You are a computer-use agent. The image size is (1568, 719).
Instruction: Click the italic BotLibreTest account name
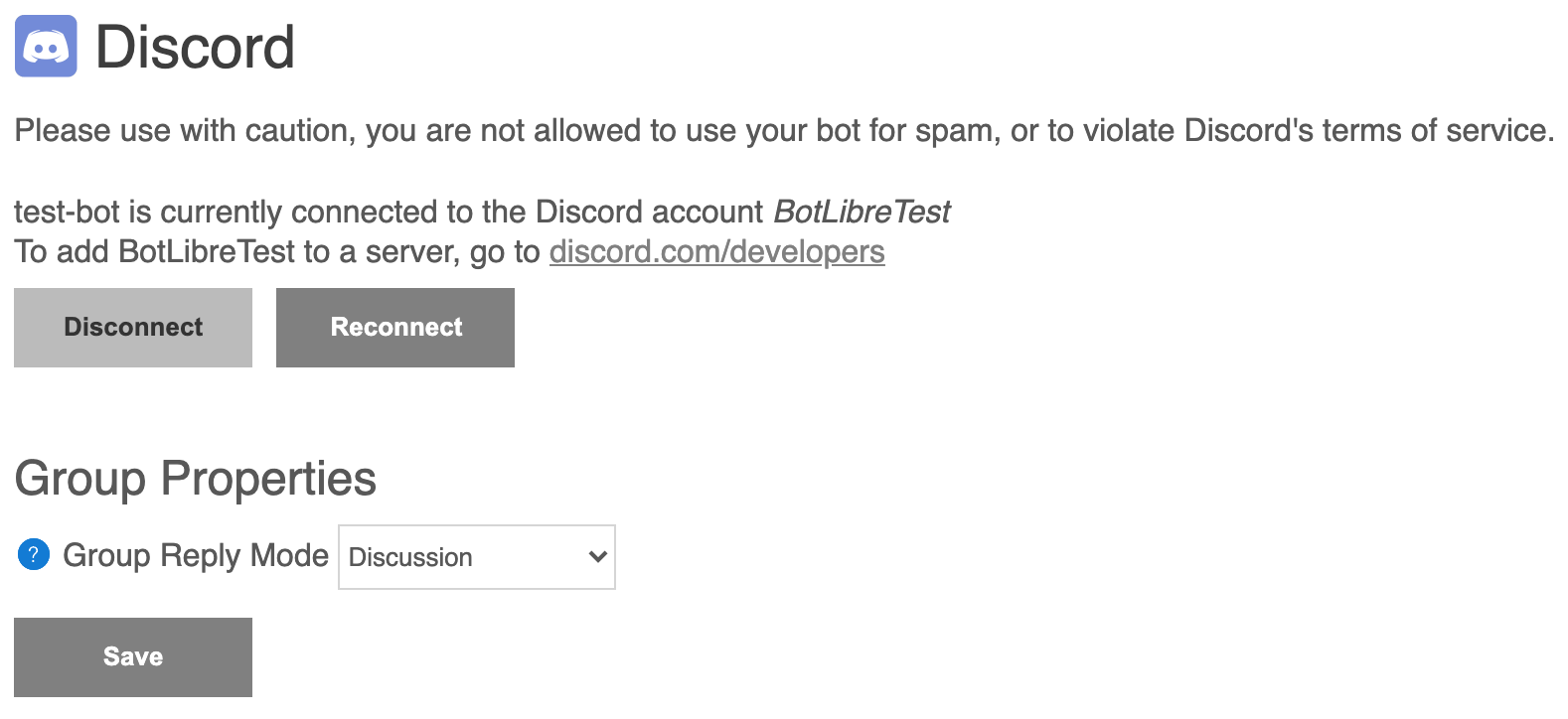862,212
